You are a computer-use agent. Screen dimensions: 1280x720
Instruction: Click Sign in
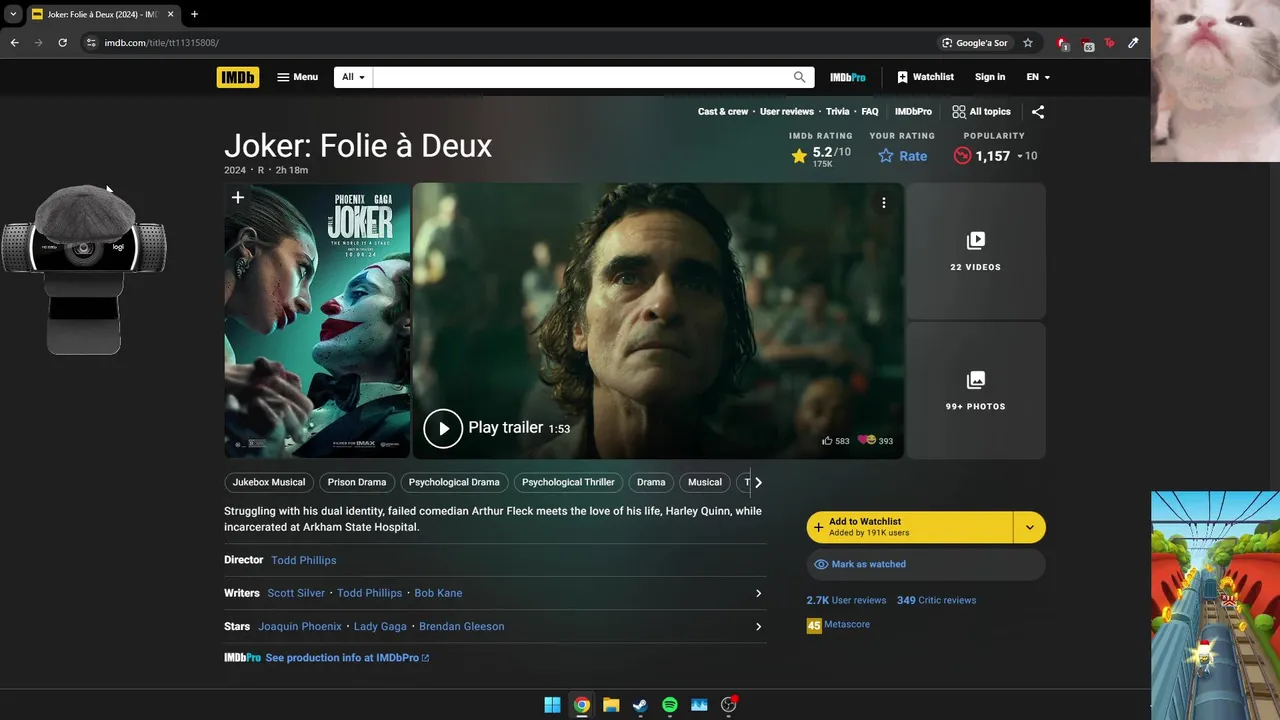click(x=990, y=77)
